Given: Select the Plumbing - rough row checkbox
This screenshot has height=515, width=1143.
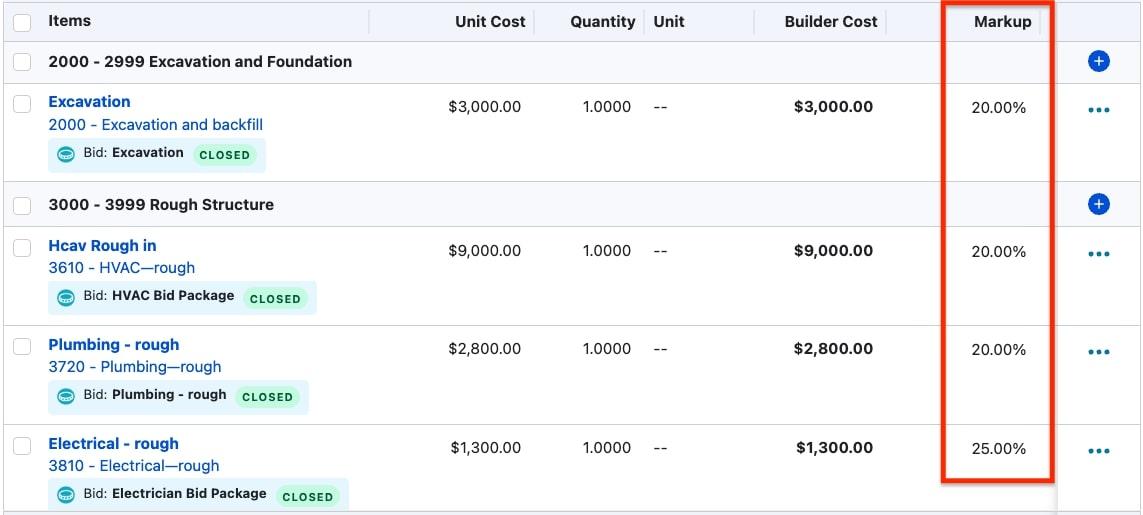Looking at the screenshot, I should tap(22, 346).
